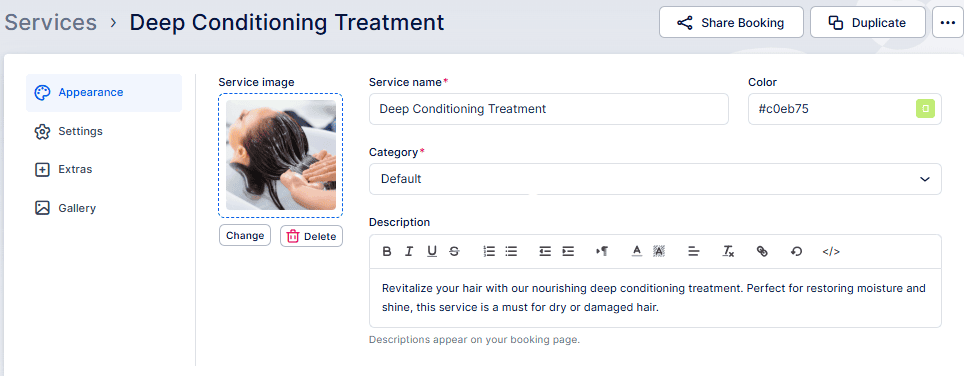
Task: Increase indent in description
Action: point(568,251)
